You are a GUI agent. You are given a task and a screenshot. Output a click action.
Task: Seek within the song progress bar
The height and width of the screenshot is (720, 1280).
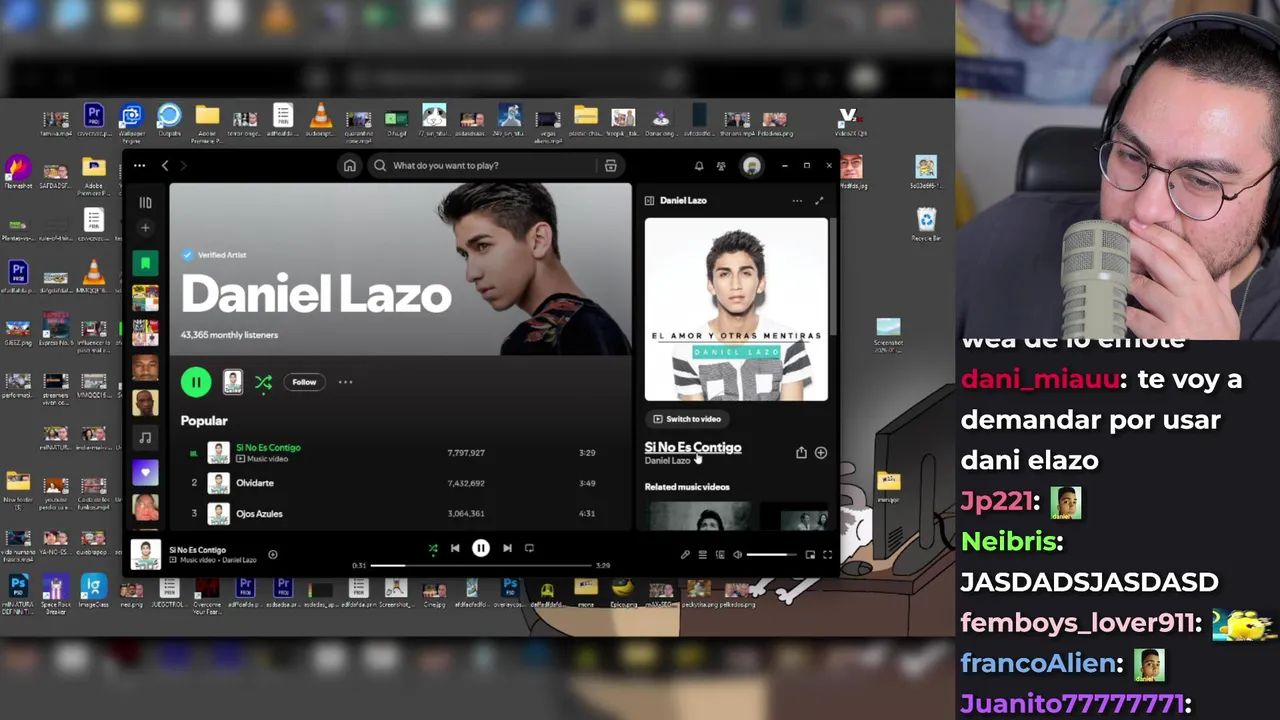click(481, 566)
